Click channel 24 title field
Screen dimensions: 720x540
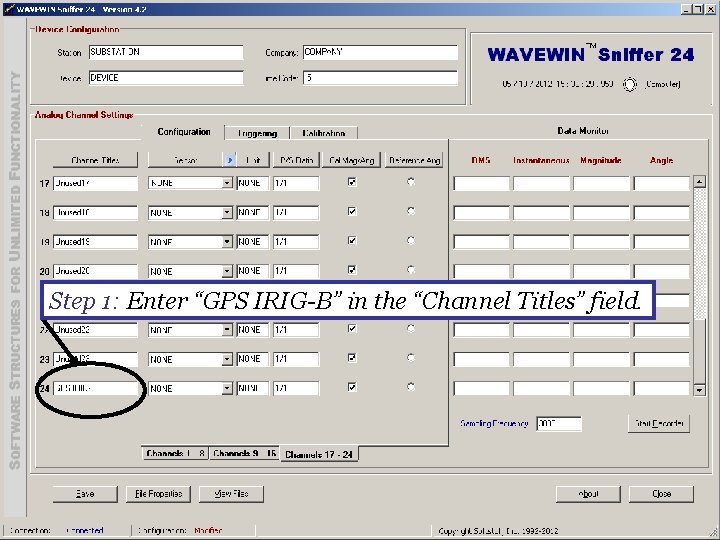tap(96, 388)
